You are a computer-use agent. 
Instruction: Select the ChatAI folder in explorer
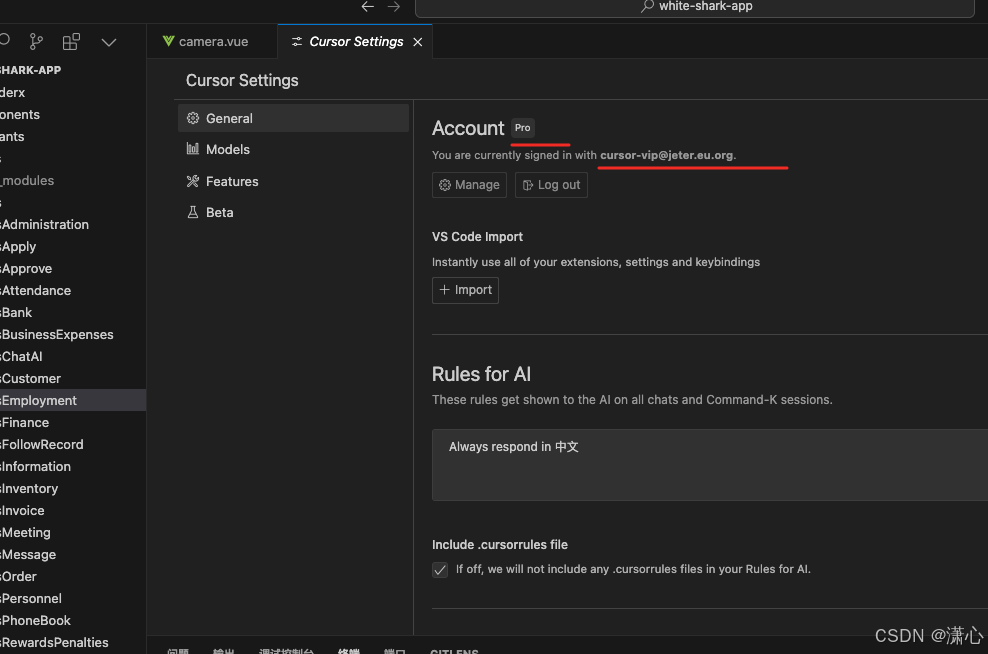[73, 357]
